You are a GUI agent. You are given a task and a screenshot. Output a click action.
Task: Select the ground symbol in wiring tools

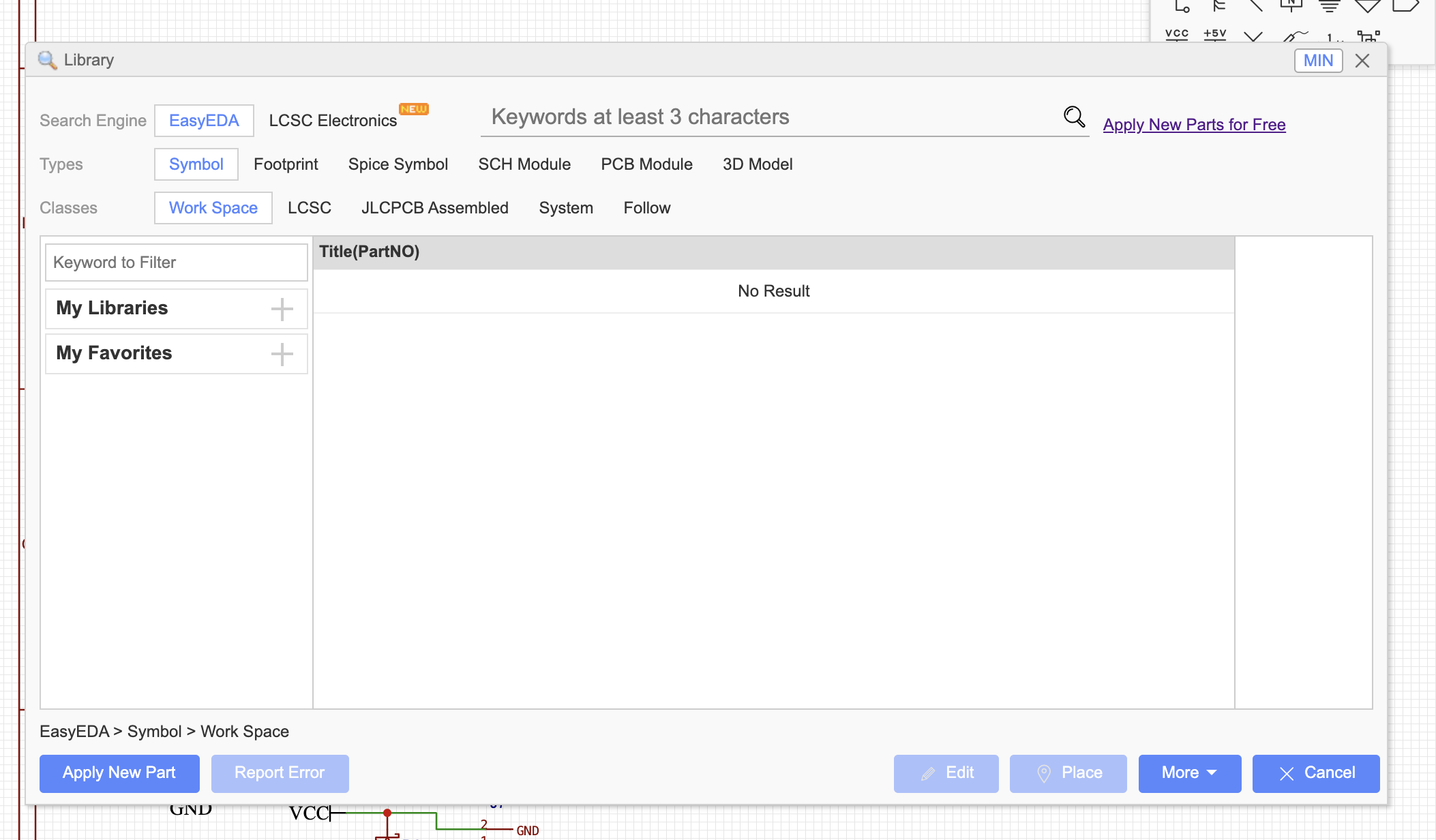pyautogui.click(x=1330, y=7)
